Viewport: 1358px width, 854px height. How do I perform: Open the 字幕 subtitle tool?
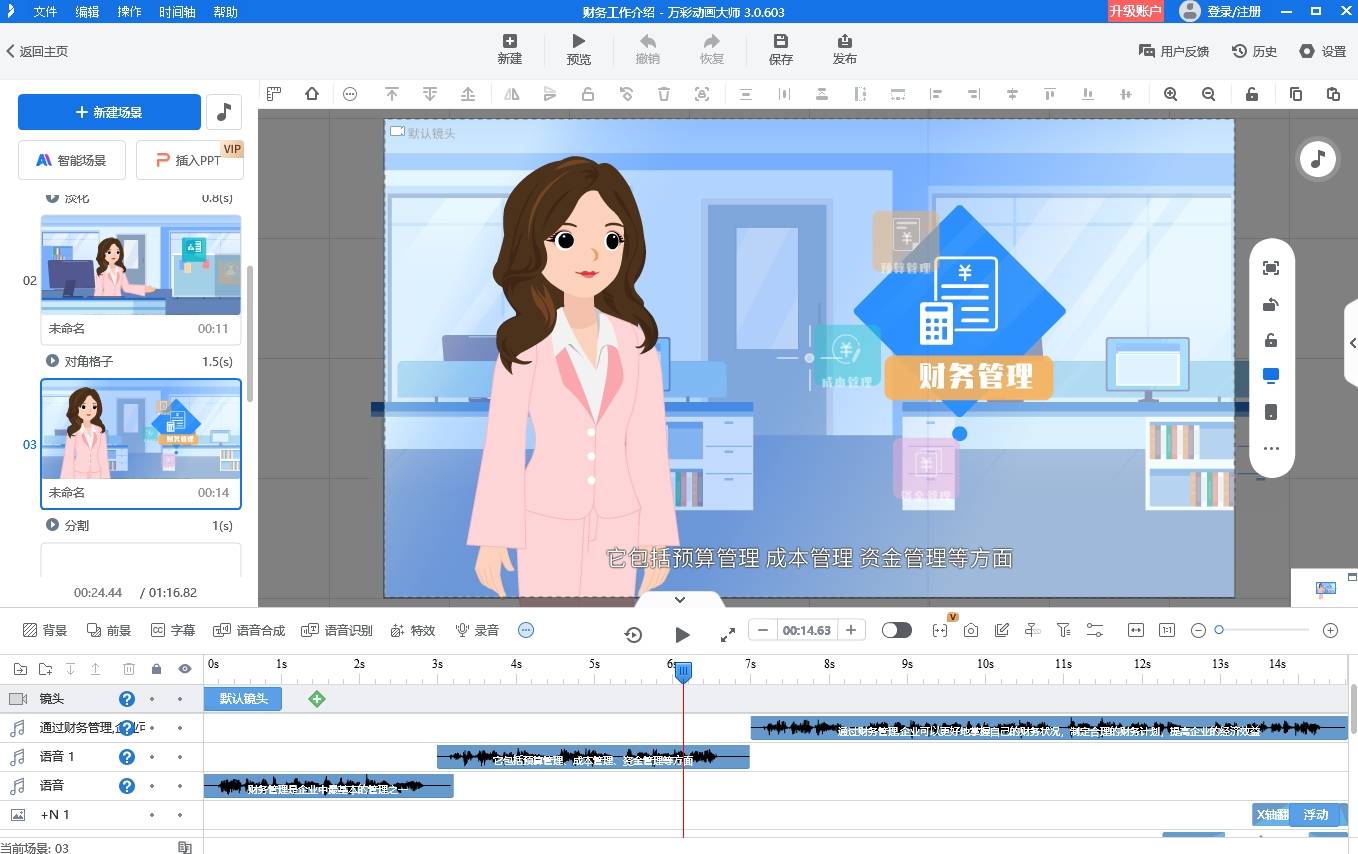tap(173, 630)
